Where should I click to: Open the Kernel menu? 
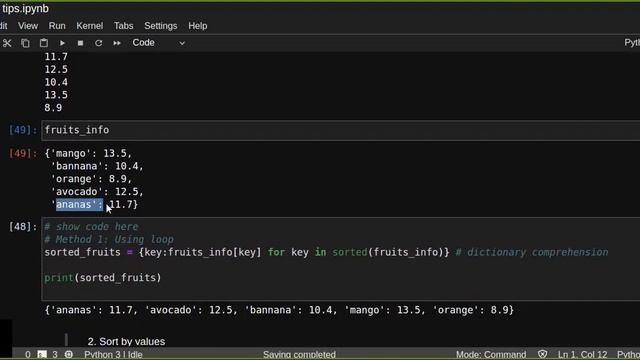(89, 26)
